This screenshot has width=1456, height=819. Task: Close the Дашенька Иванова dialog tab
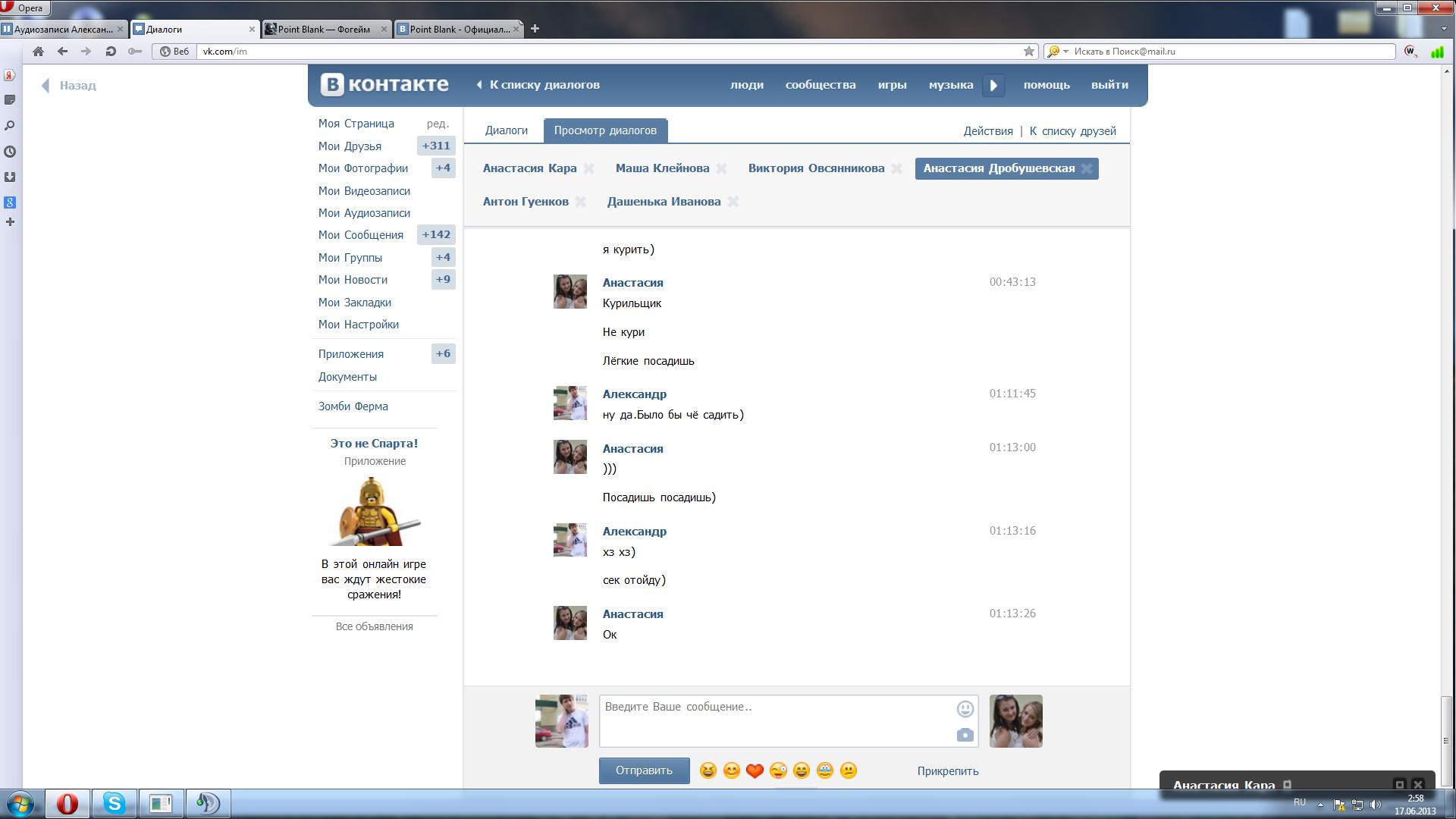(x=733, y=202)
